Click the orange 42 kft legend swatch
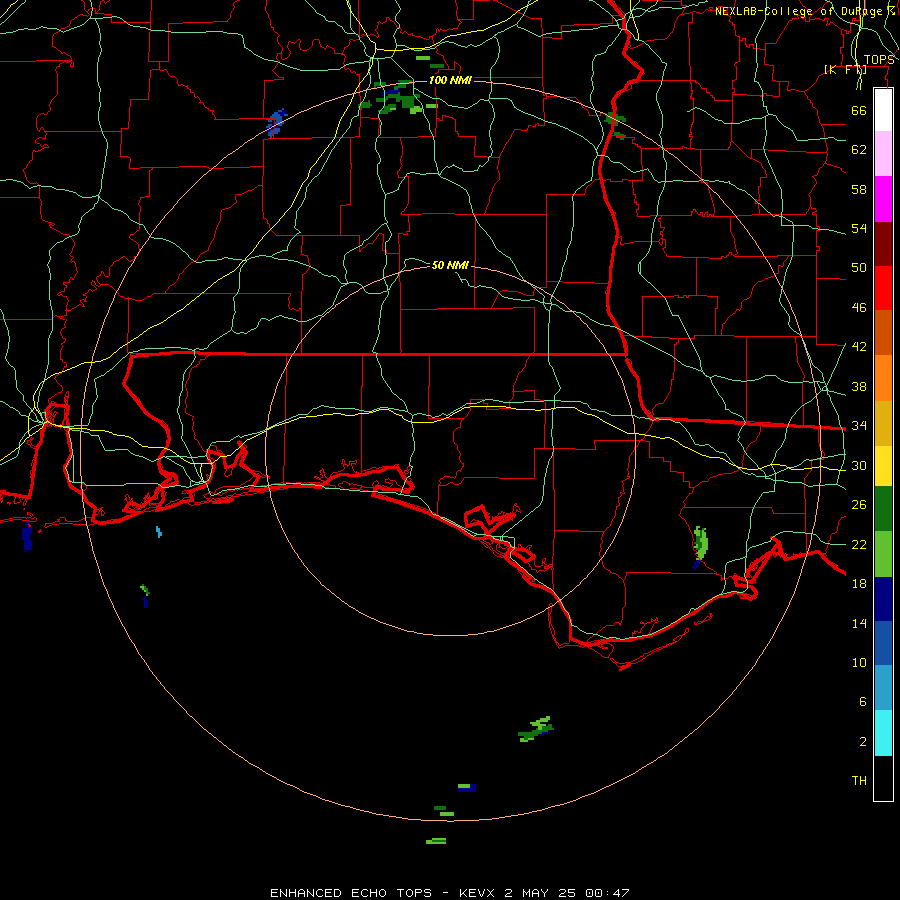The width and height of the screenshot is (900, 900). pos(883,378)
